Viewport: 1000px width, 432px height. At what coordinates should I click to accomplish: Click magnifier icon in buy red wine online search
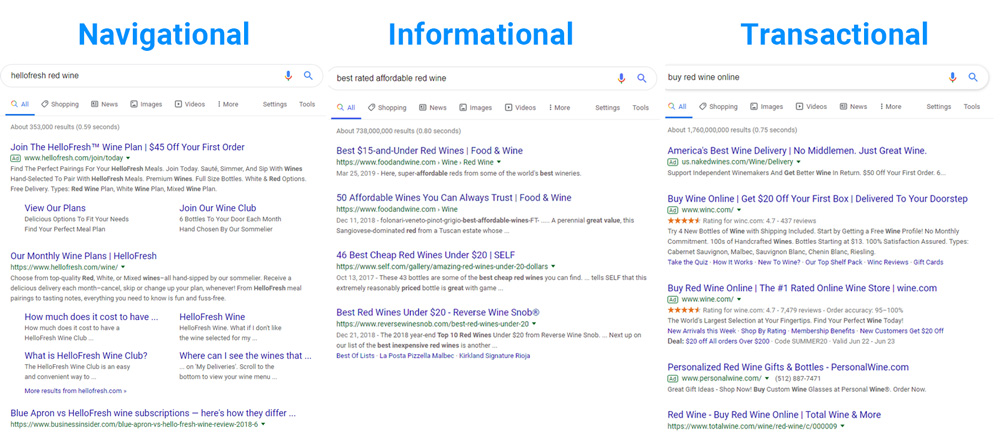[973, 77]
